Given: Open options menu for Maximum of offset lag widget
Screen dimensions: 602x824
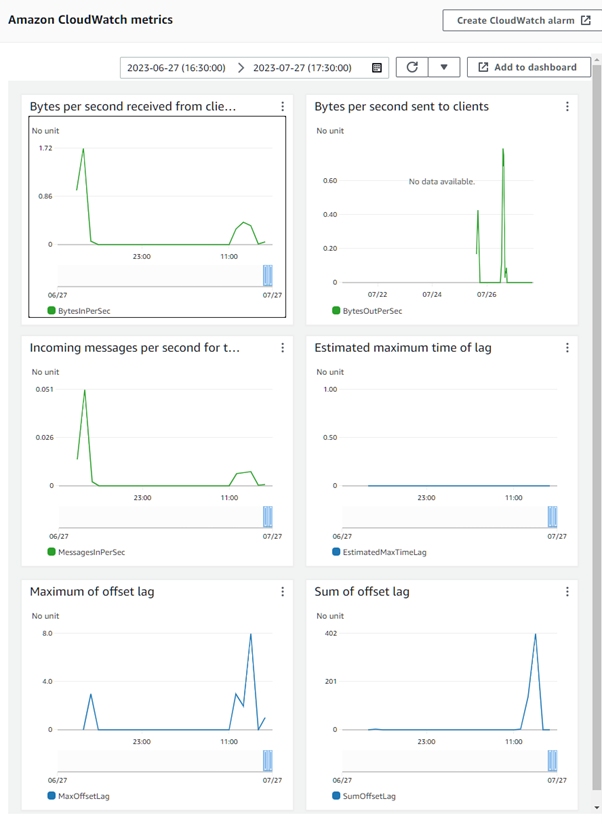Looking at the screenshot, I should (x=283, y=592).
